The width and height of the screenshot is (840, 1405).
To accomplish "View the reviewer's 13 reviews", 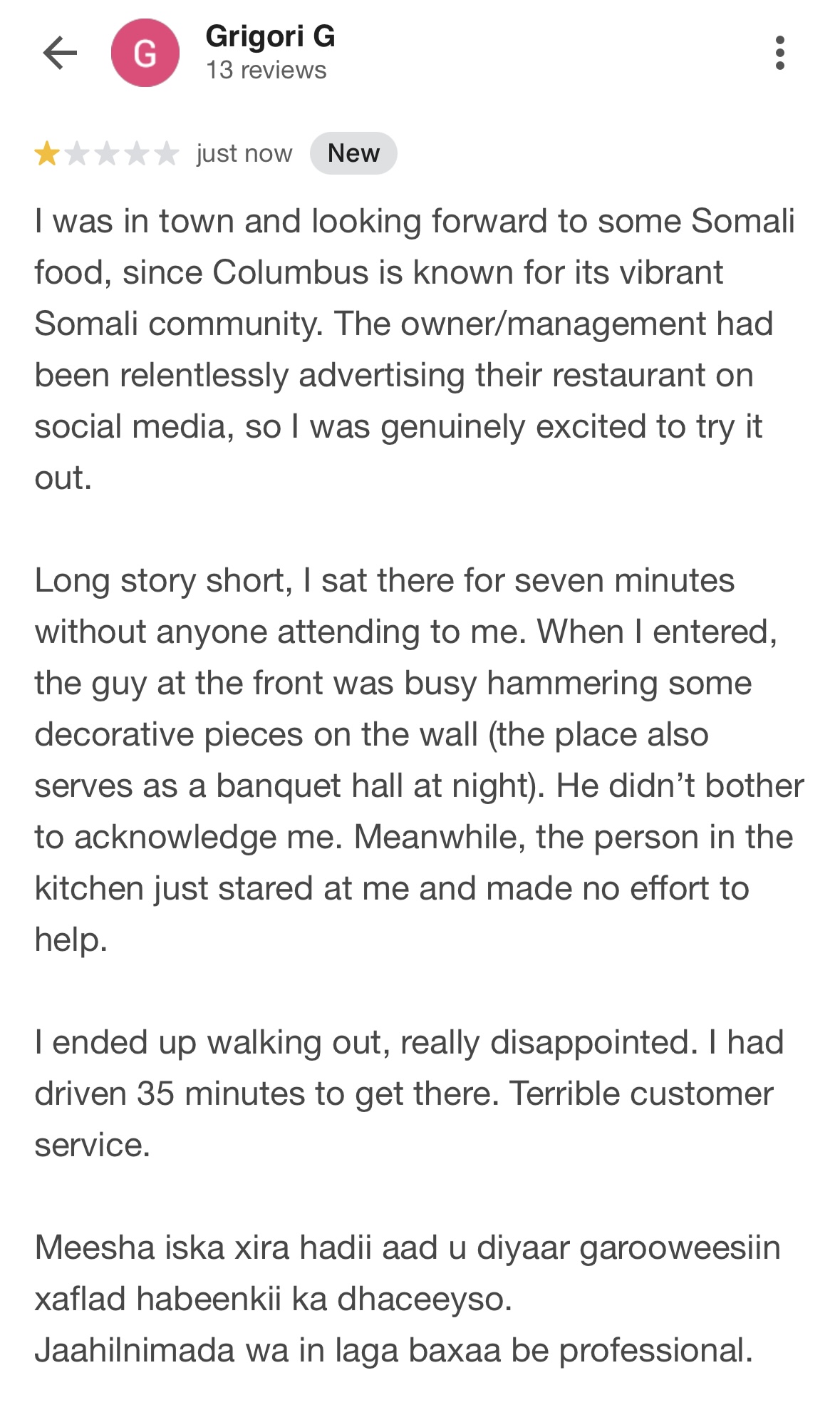I will (x=266, y=70).
